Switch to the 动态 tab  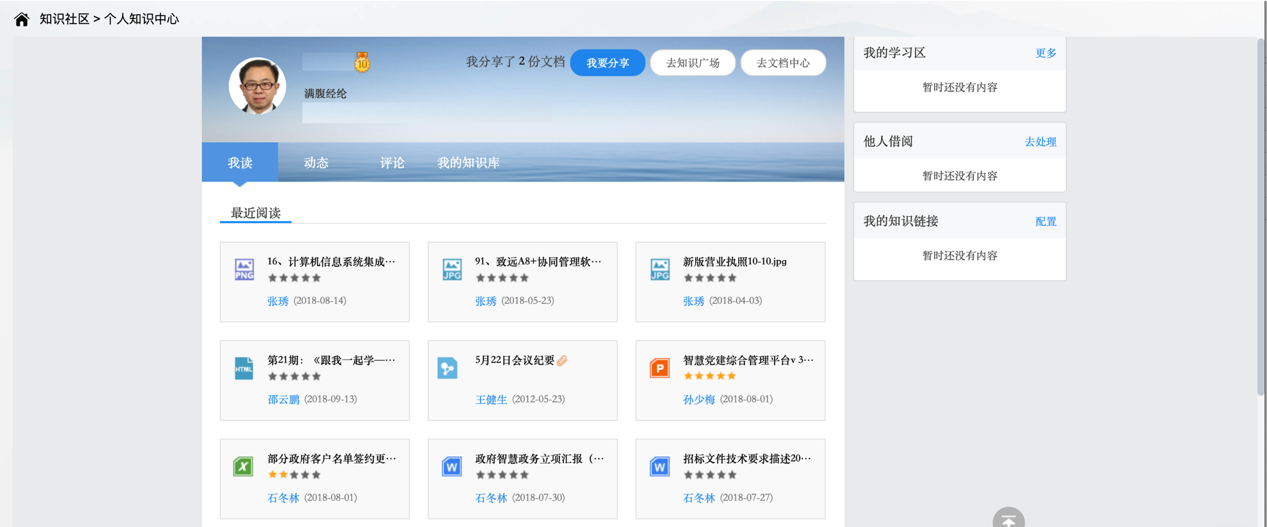click(316, 163)
